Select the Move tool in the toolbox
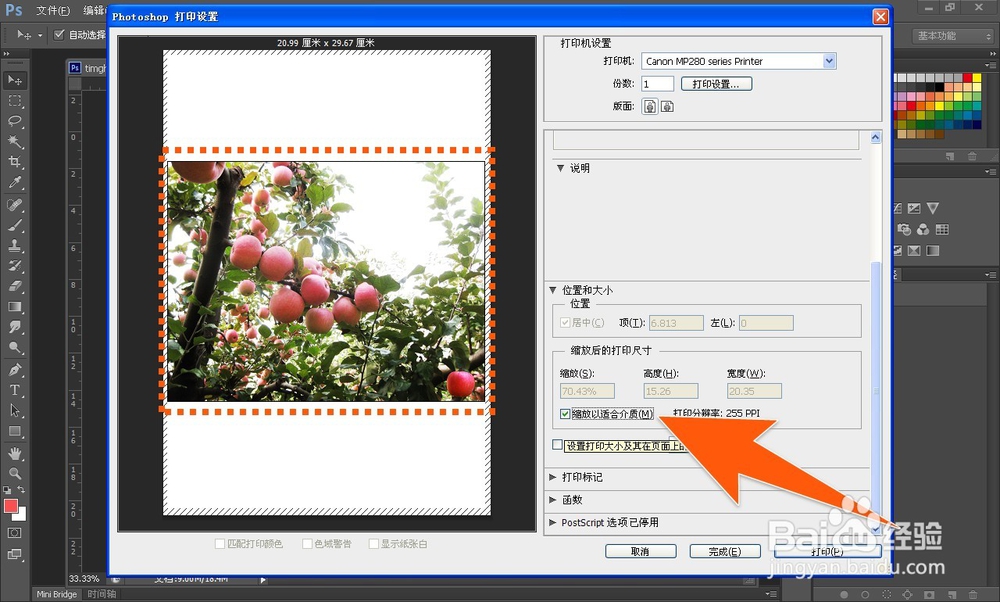Screen dimensions: 1000x602 click(15, 80)
